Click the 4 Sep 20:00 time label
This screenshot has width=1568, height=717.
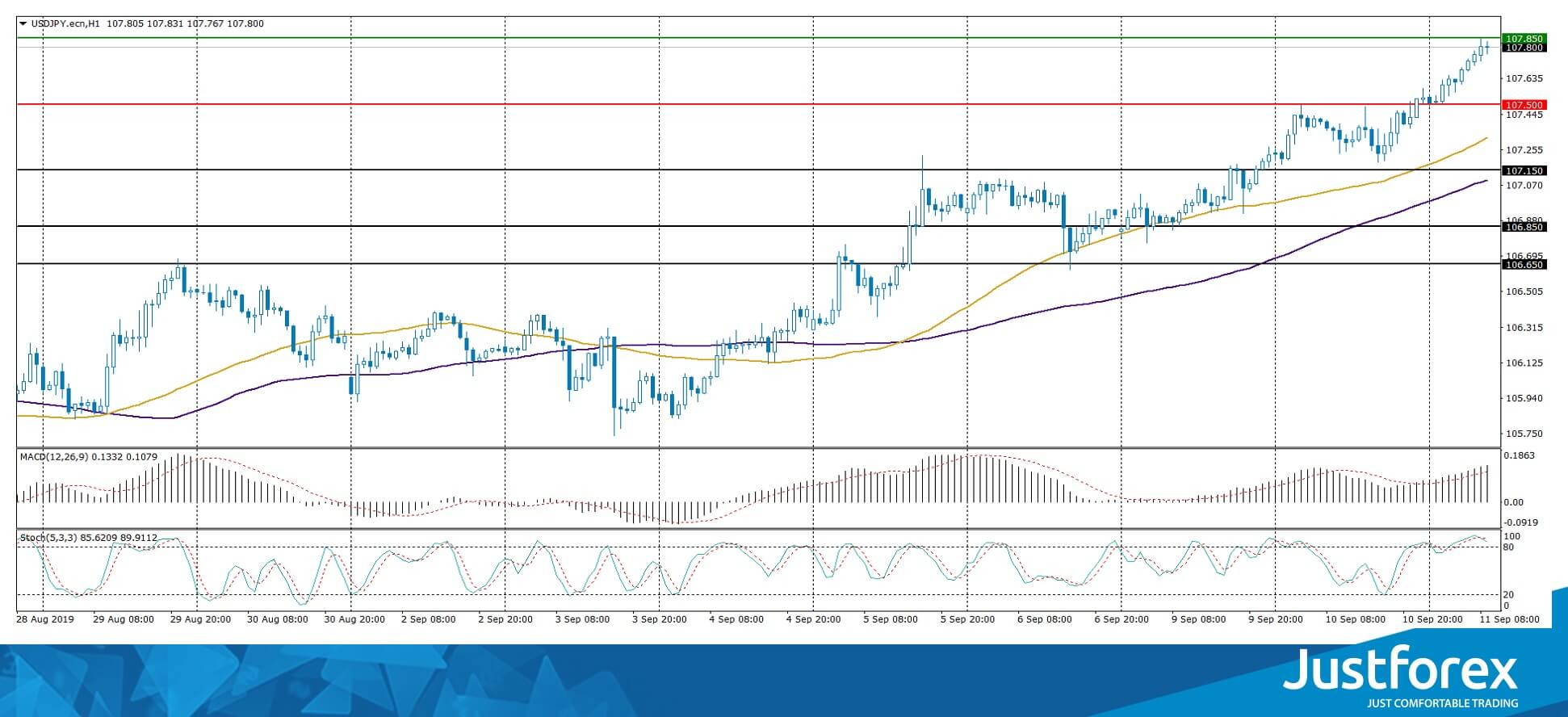[814, 619]
